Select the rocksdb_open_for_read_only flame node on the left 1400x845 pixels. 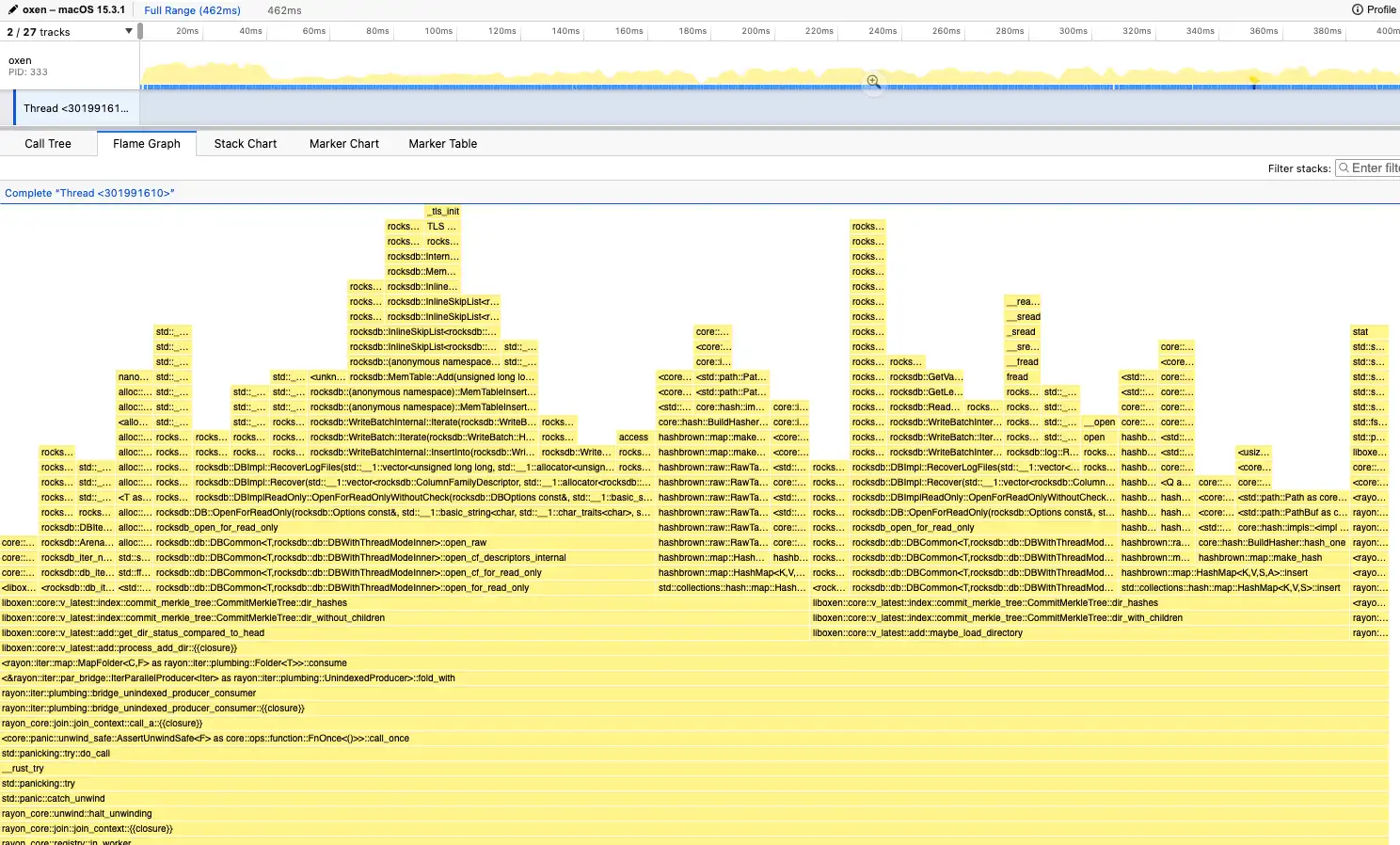217,528
